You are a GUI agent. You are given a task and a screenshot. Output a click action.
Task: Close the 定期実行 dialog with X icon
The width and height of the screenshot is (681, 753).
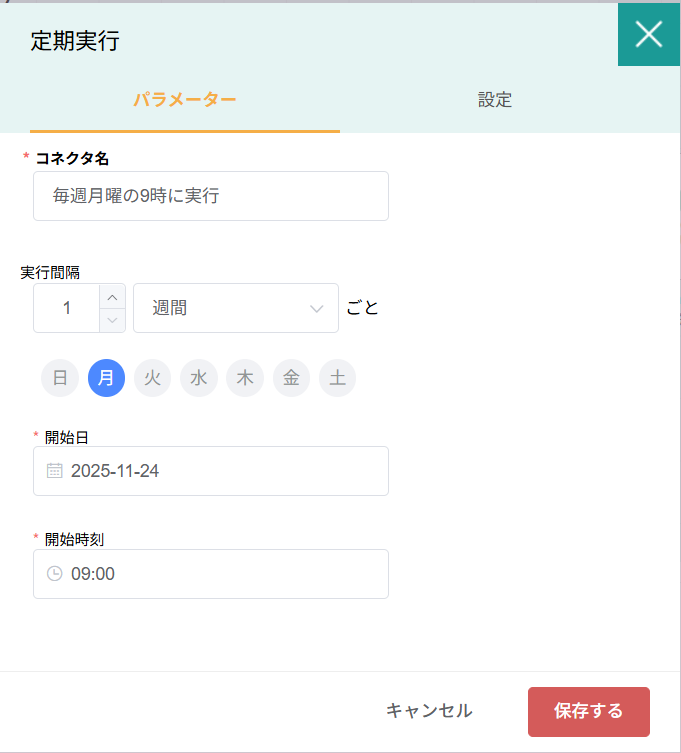coord(649,34)
